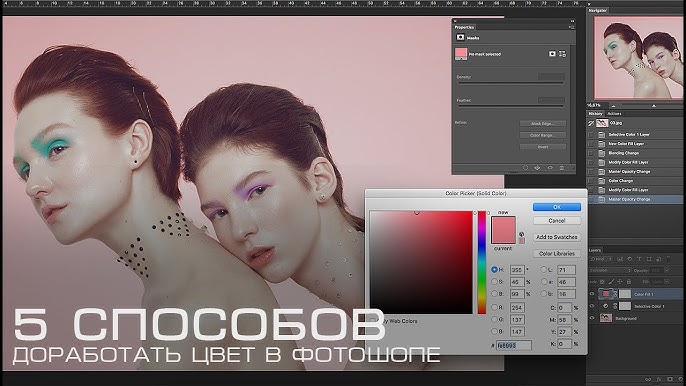Filter layers by shape layer icon
Screen dimensions: 686x386
coord(649,260)
